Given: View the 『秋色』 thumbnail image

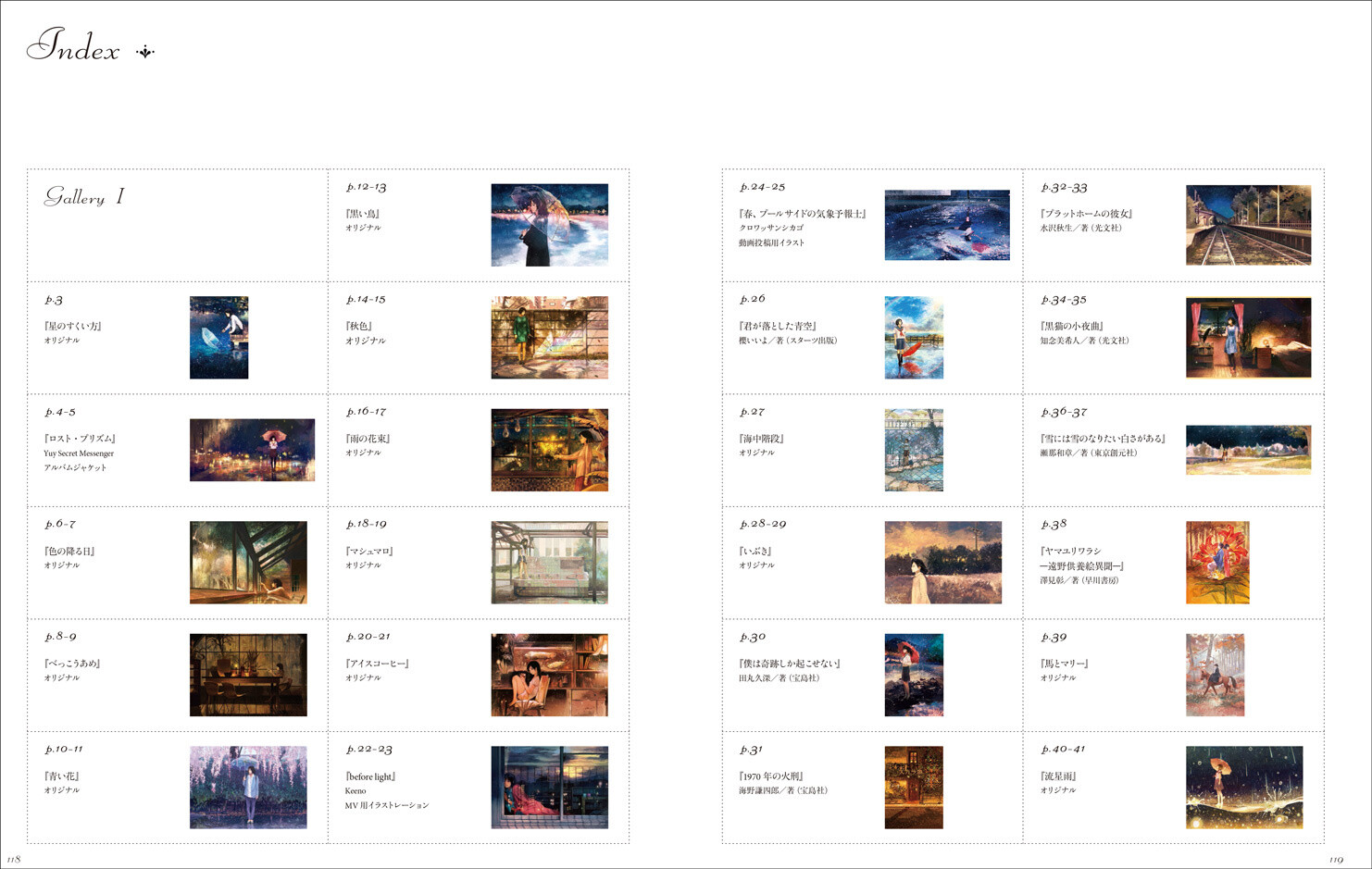Looking at the screenshot, I should [x=550, y=338].
